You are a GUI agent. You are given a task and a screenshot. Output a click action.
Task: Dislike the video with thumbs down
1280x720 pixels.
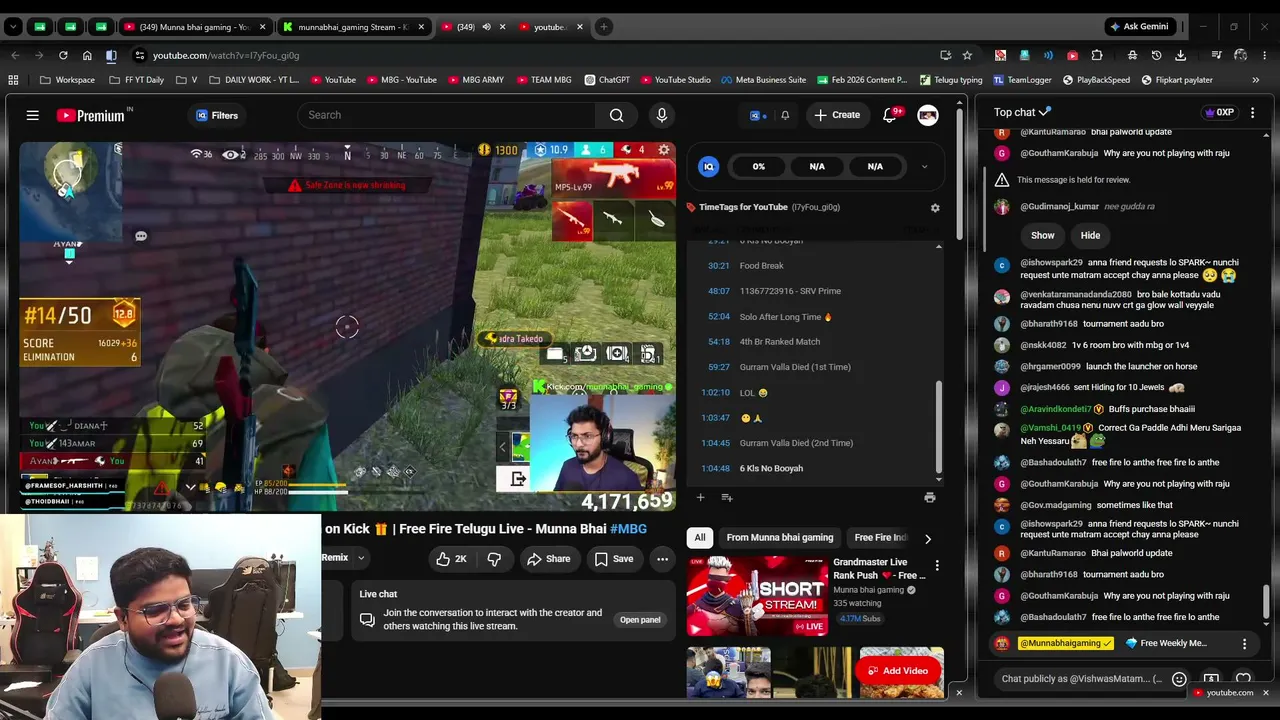[x=494, y=559]
